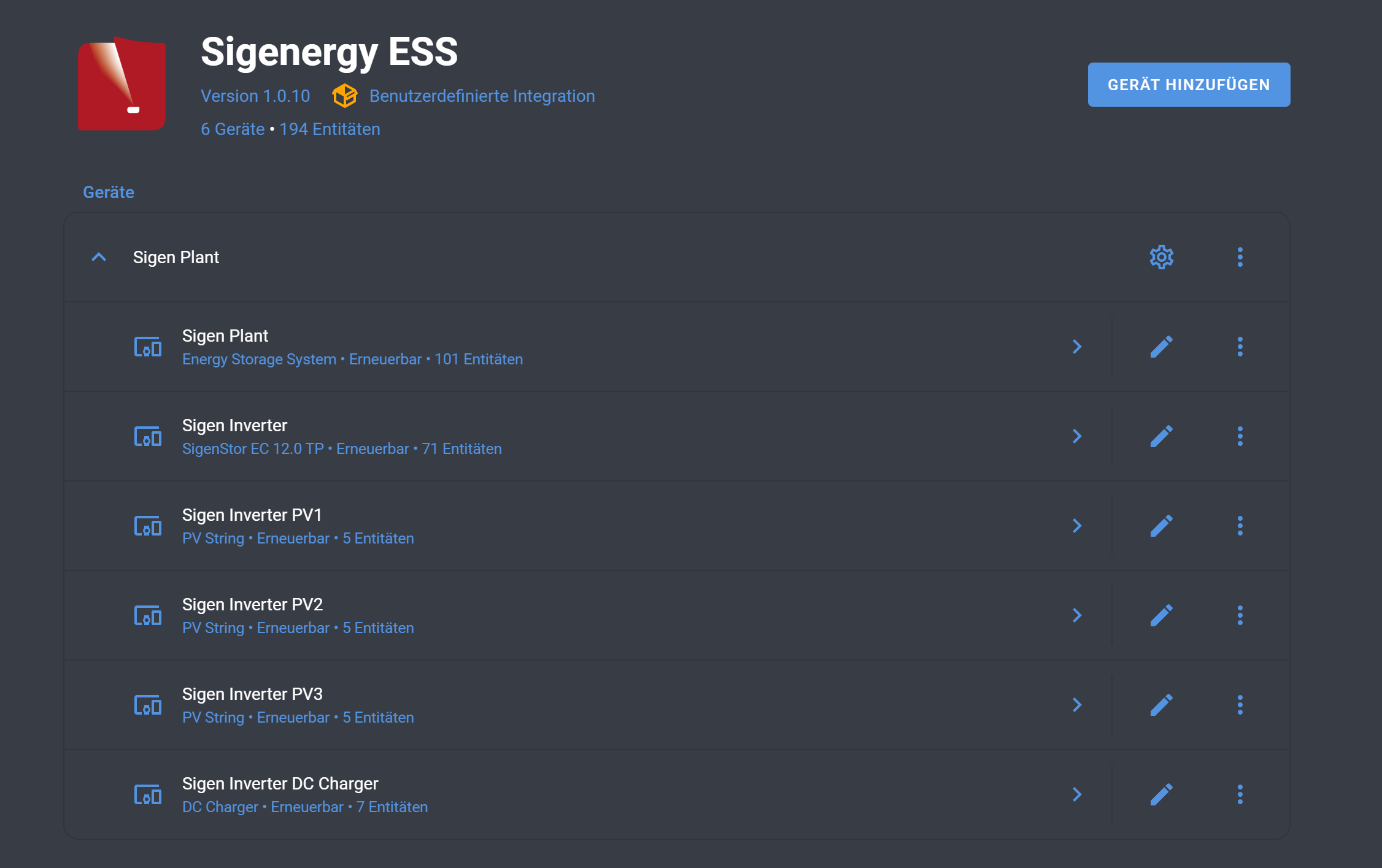
Task: Open Sigen Plant device details chevron
Action: (x=1077, y=347)
